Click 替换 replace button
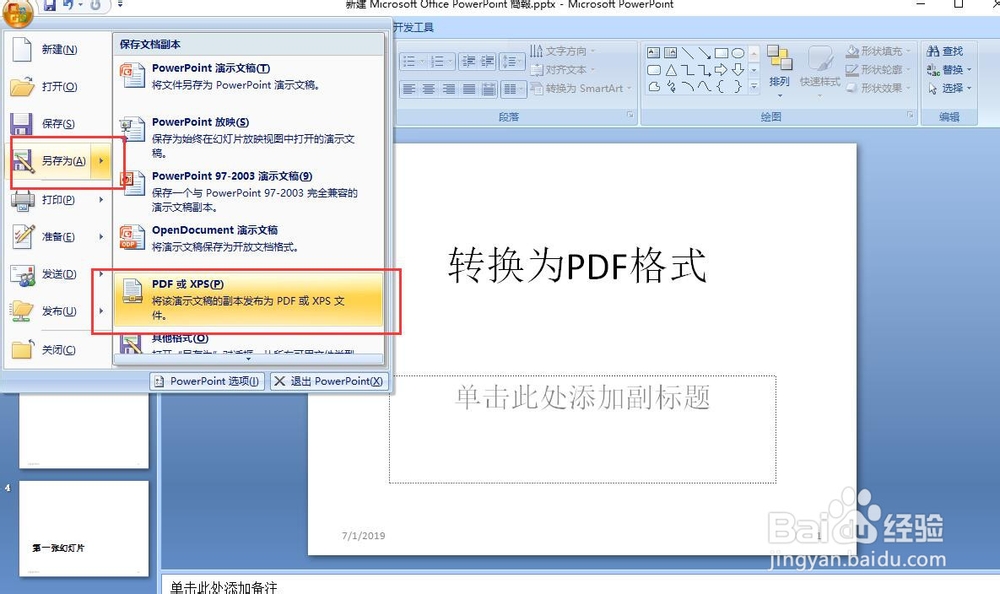This screenshot has height=594, width=1000. [x=949, y=69]
